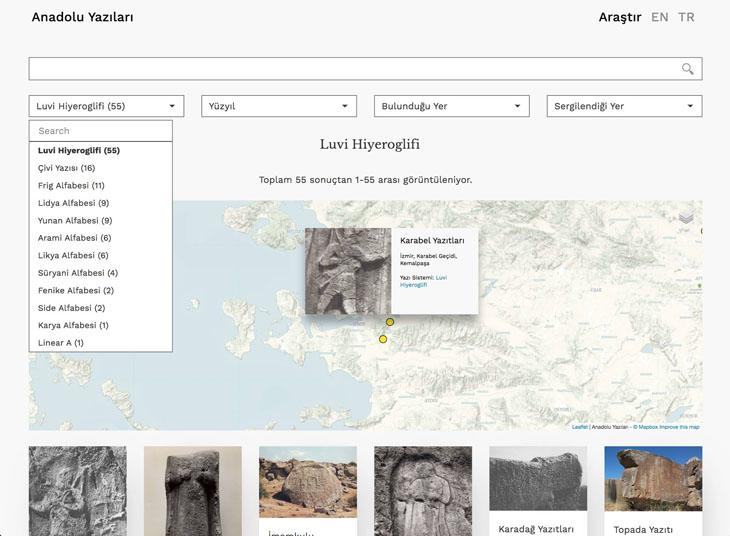Open the map layers control icon
This screenshot has width=730, height=536.
point(686,217)
